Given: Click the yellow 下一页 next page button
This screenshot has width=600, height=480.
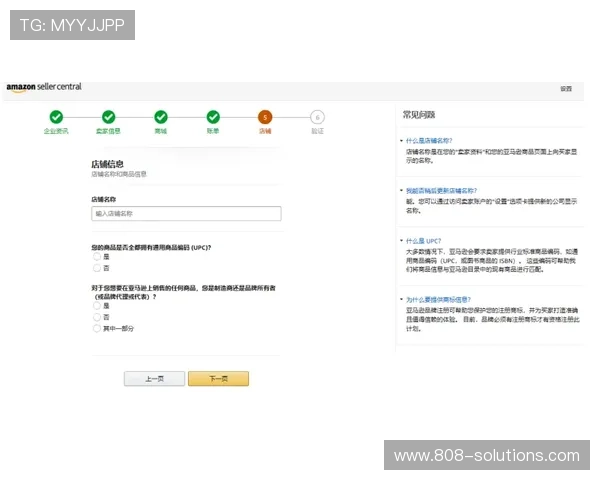Looking at the screenshot, I should [x=218, y=379].
